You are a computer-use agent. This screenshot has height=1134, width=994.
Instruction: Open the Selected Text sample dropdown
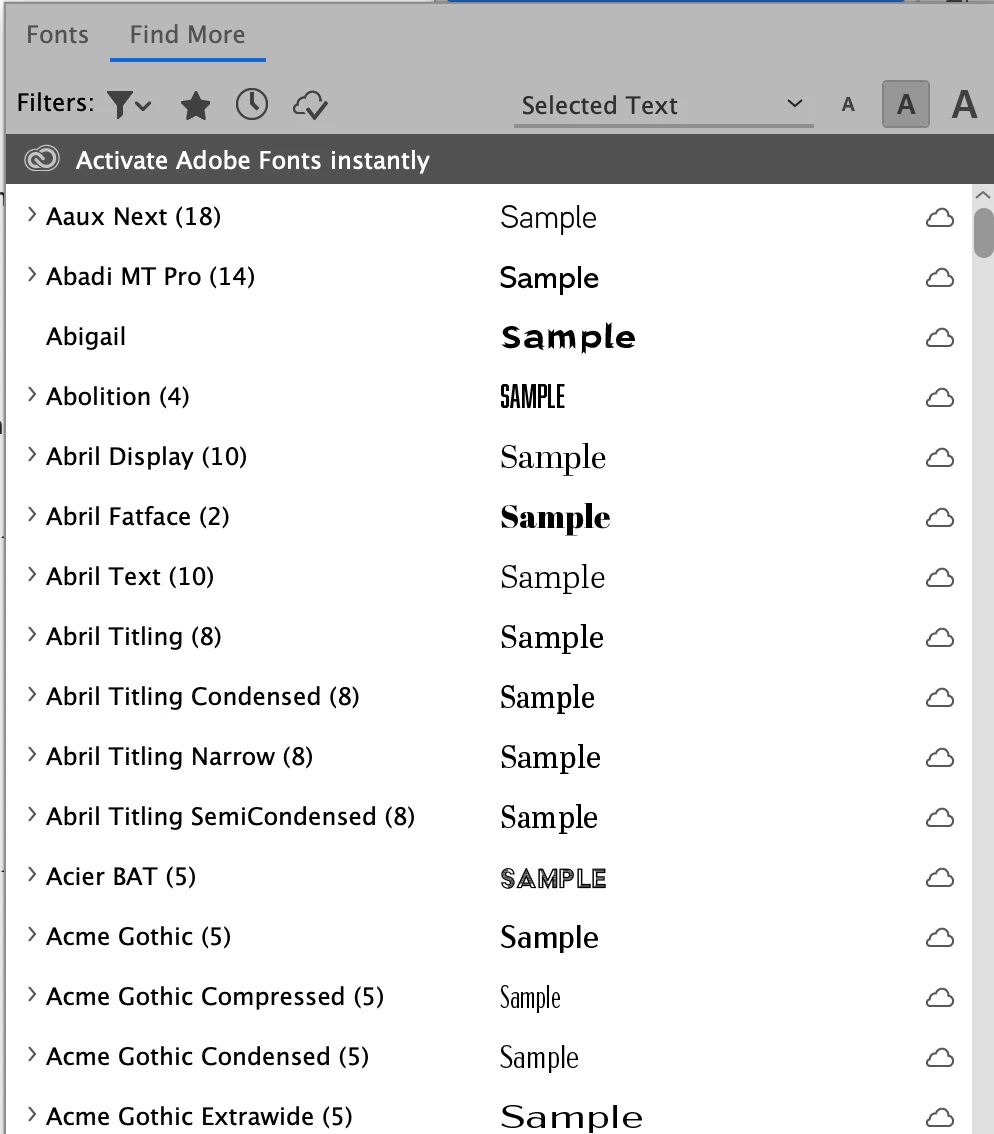tap(663, 106)
